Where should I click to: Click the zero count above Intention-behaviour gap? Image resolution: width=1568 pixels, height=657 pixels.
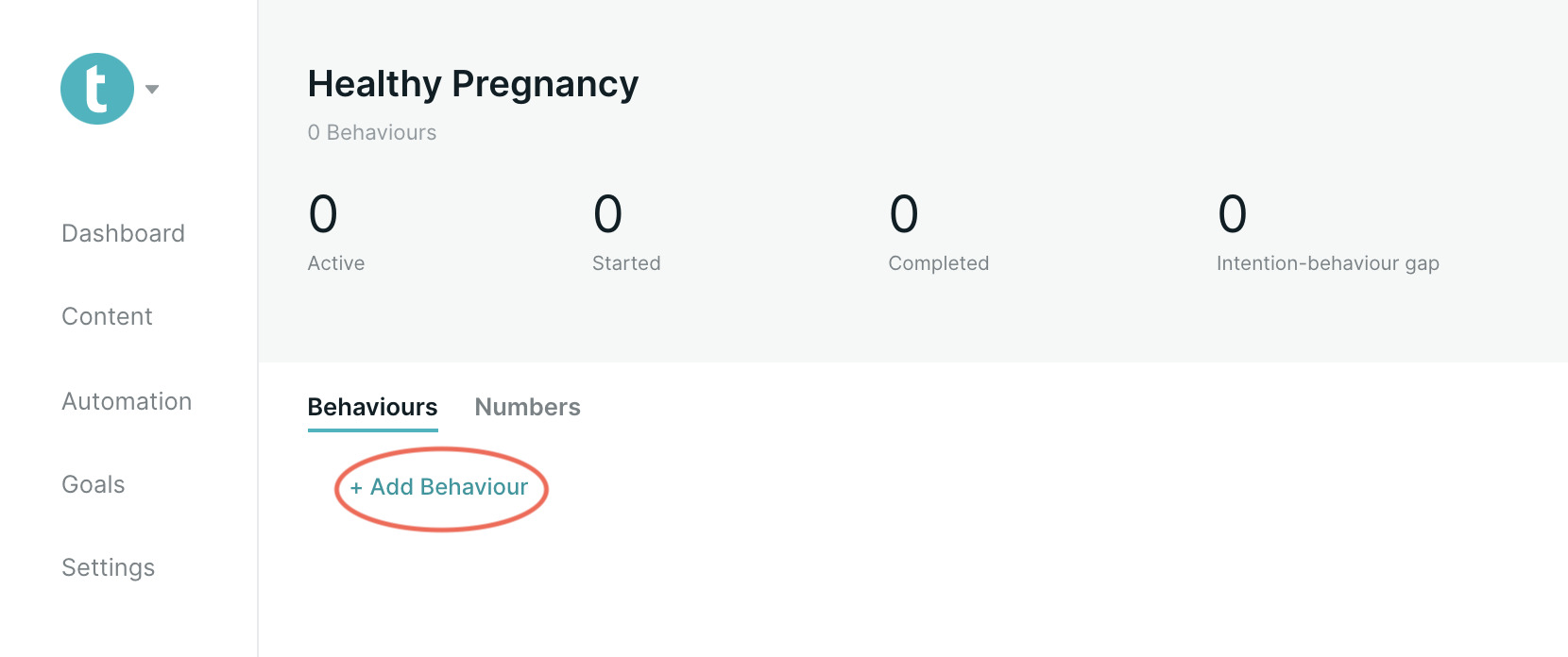(1233, 214)
